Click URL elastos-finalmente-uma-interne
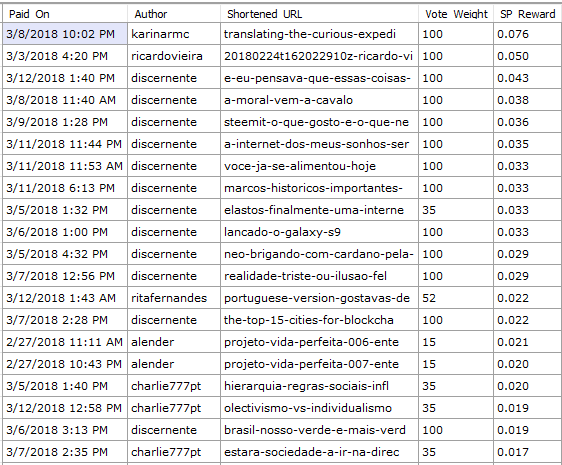562x465 pixels. pyautogui.click(x=319, y=210)
